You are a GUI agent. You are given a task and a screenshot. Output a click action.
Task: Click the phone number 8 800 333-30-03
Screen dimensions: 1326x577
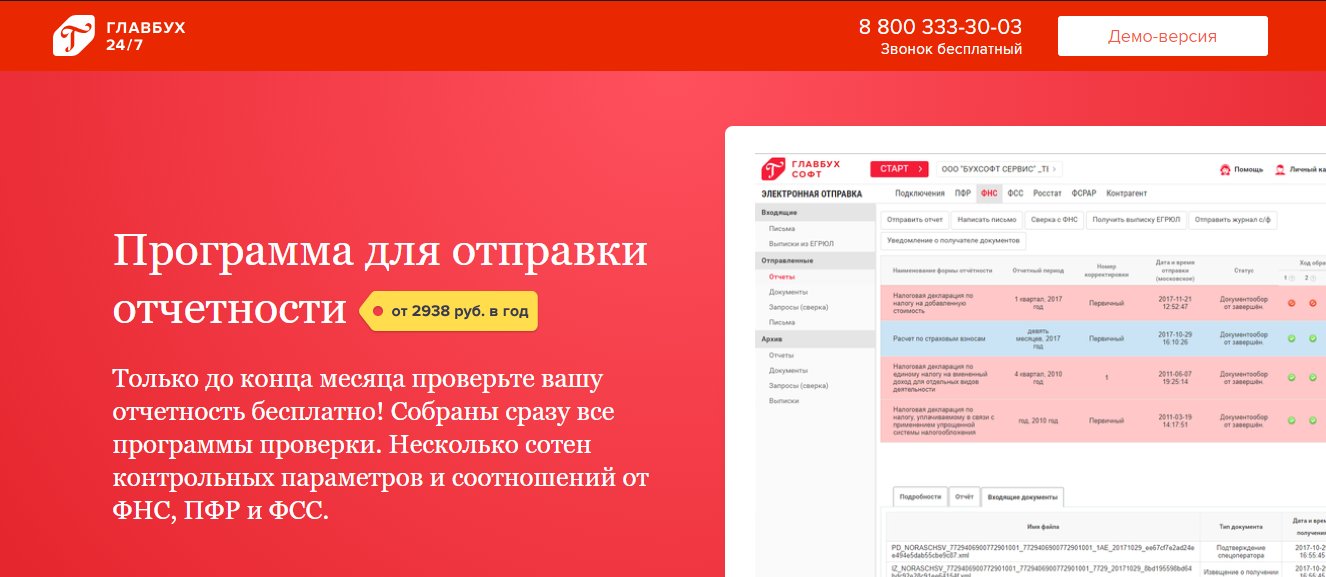[x=940, y=27]
